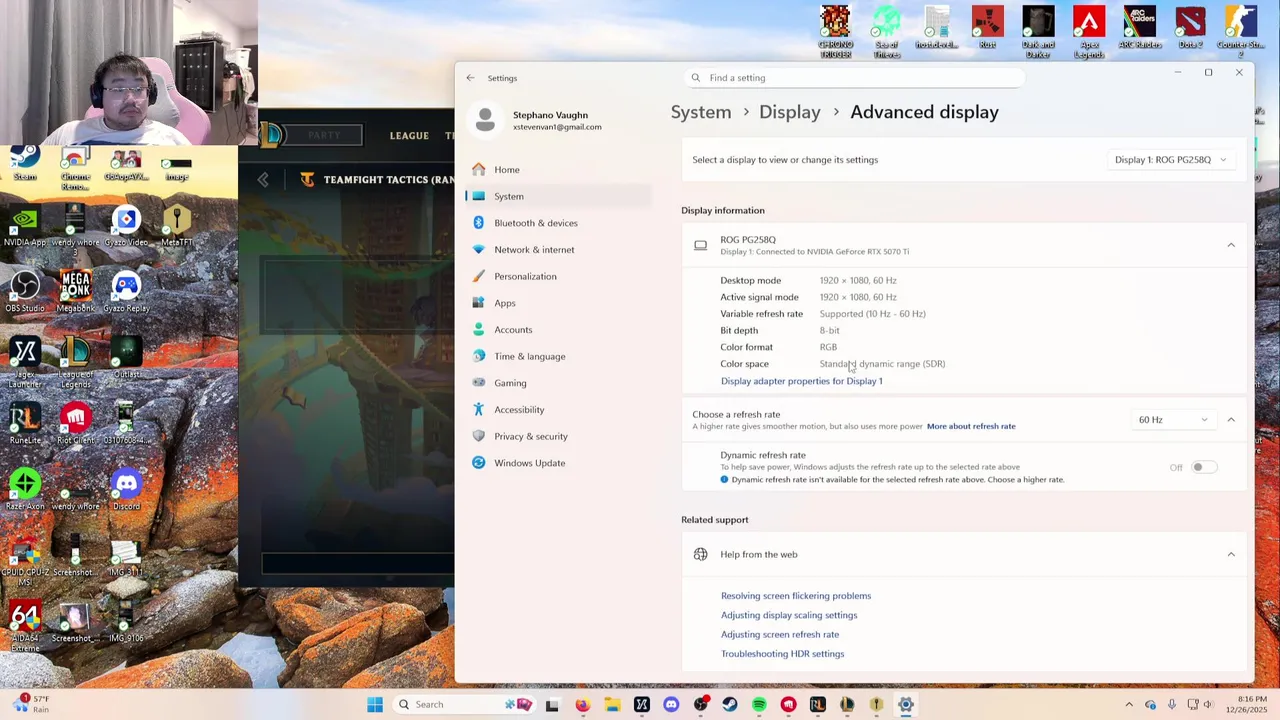Collapse the Help from the web section

pyautogui.click(x=1231, y=554)
